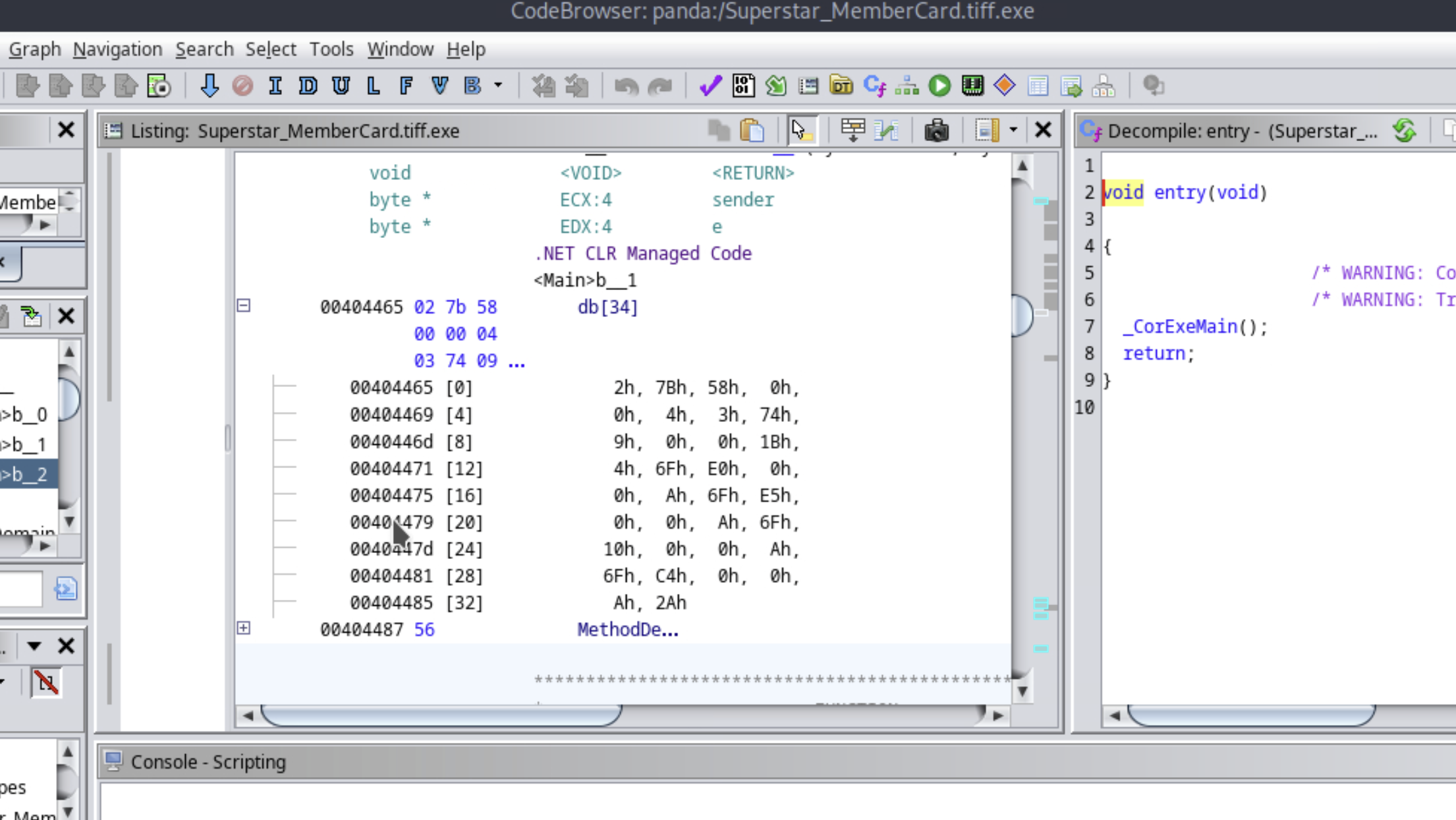Click the purple checkmark toolbar icon
1456x820 pixels.
(710, 86)
